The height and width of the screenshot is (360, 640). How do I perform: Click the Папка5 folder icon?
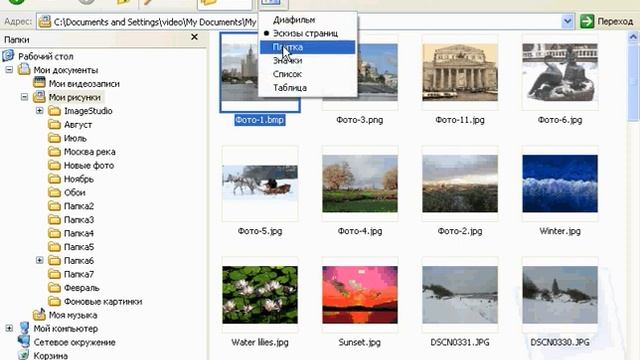(x=54, y=247)
